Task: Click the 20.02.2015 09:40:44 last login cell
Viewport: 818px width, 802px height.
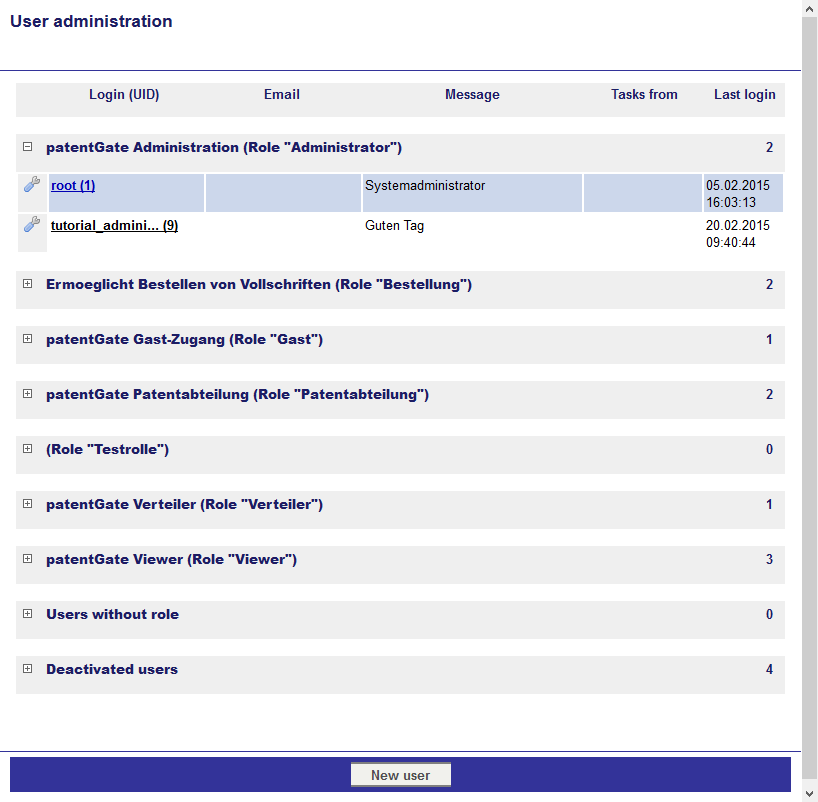Action: pos(743,233)
